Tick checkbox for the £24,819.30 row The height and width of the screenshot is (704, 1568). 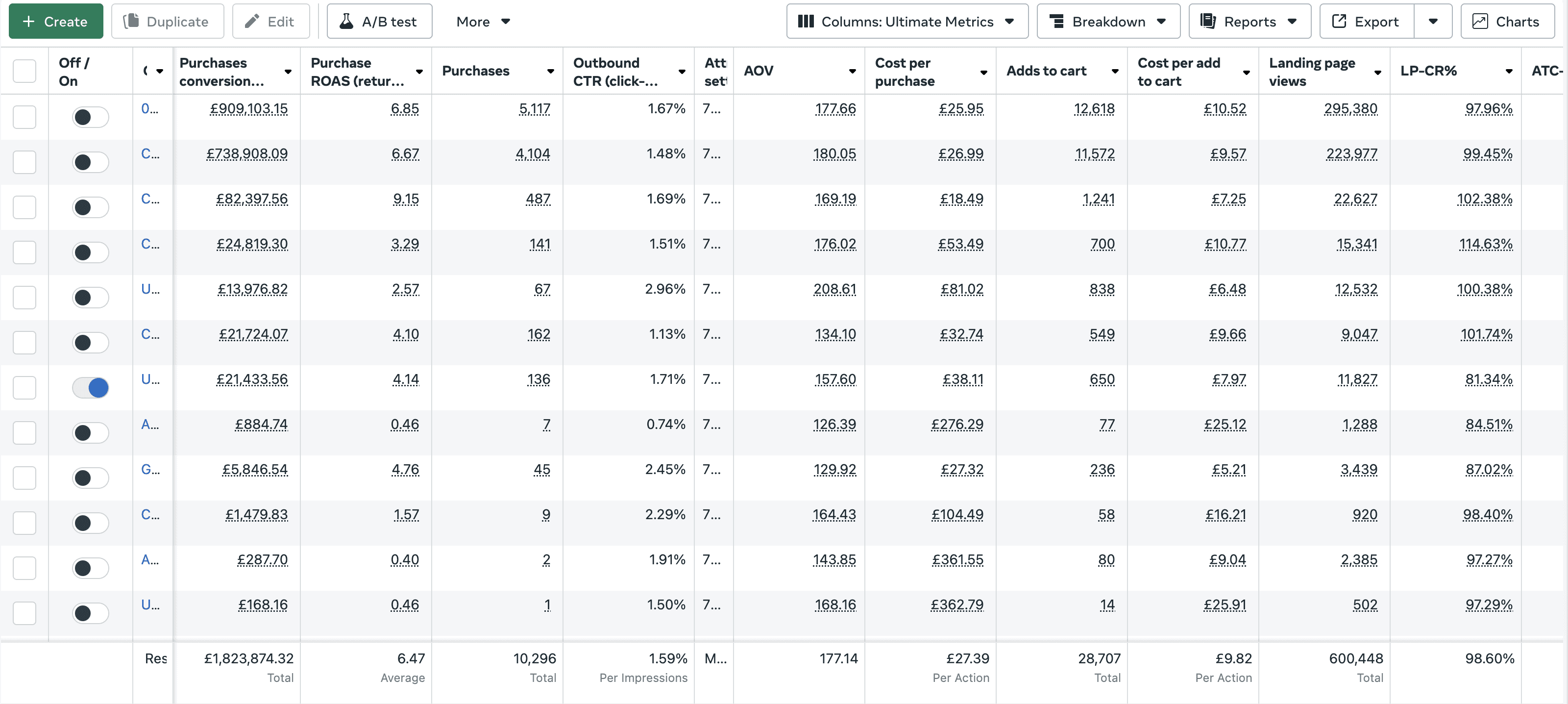tap(24, 252)
